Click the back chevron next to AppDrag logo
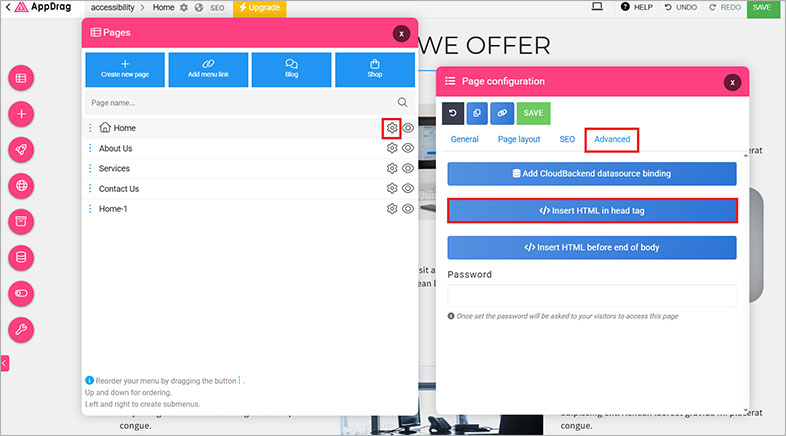 pos(7,8)
